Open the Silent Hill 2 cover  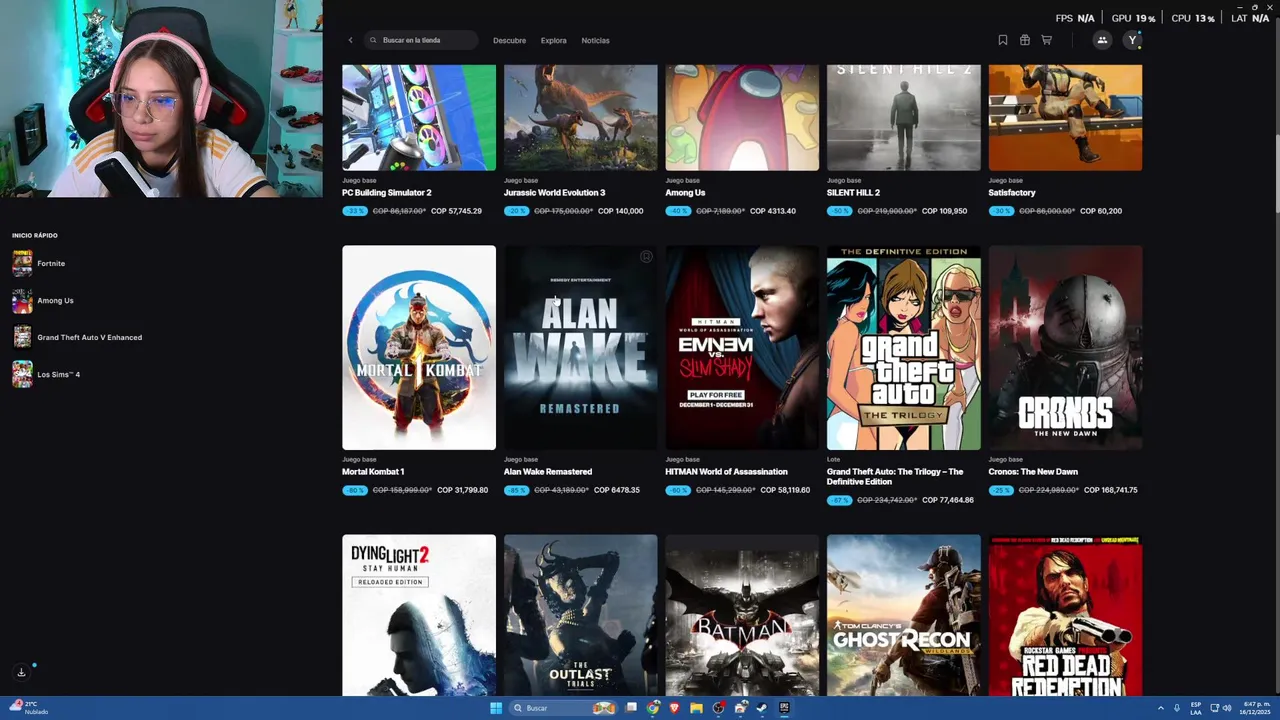[x=904, y=118]
